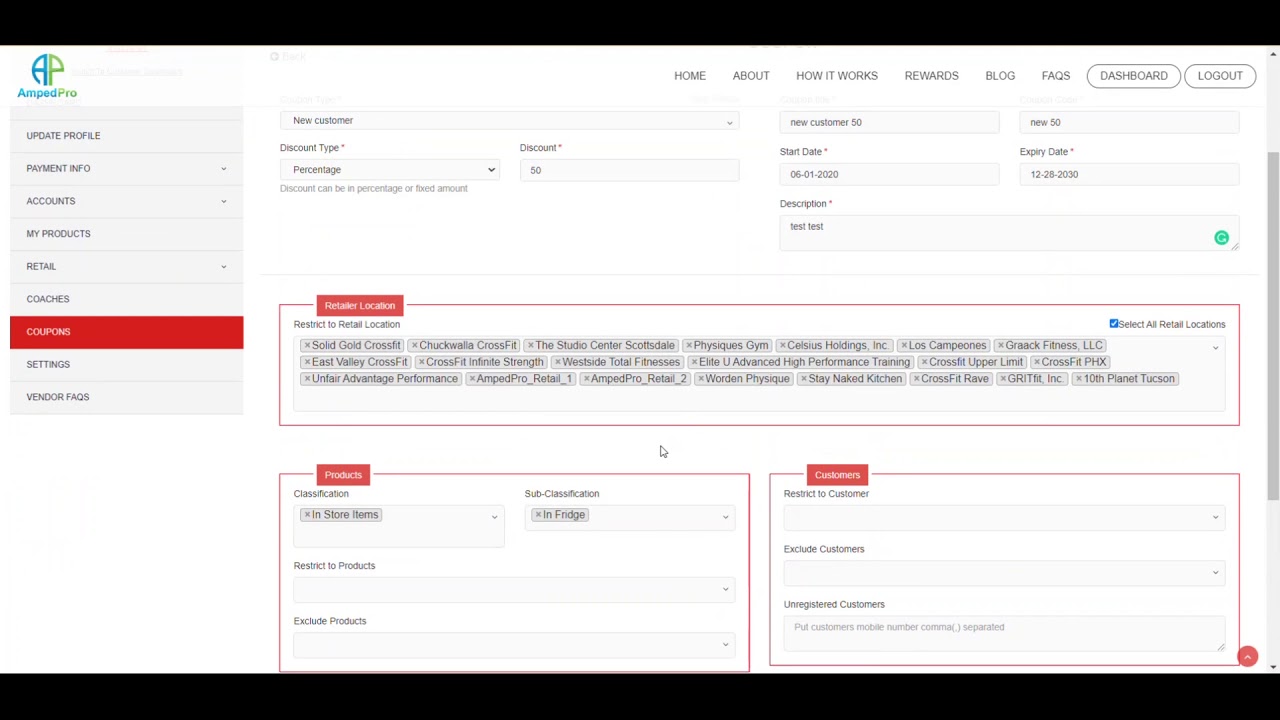Remove AmpedPro_Retail_1 location tag
This screenshot has width=1280, height=720.
point(472,379)
